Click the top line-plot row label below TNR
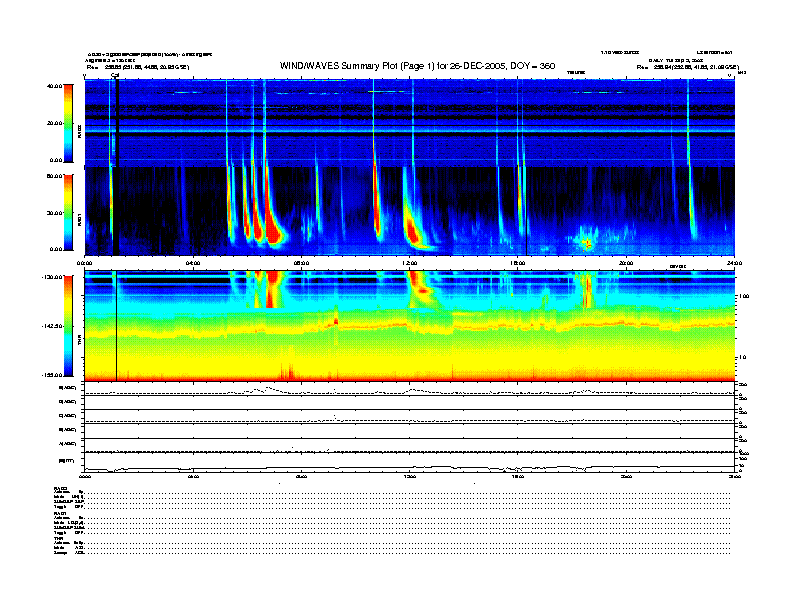 [x=68, y=388]
